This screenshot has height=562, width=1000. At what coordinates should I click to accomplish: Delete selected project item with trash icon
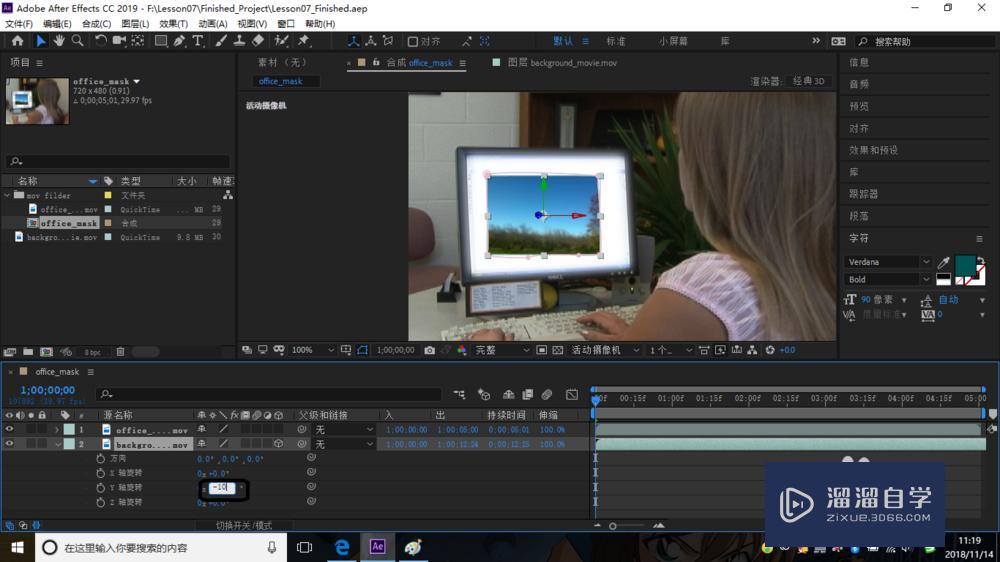[x=120, y=351]
